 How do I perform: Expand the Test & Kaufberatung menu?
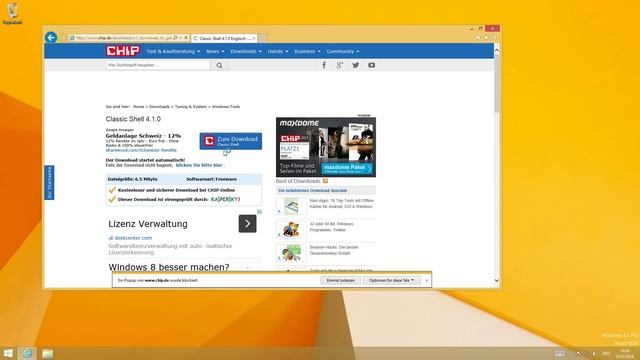pos(173,51)
